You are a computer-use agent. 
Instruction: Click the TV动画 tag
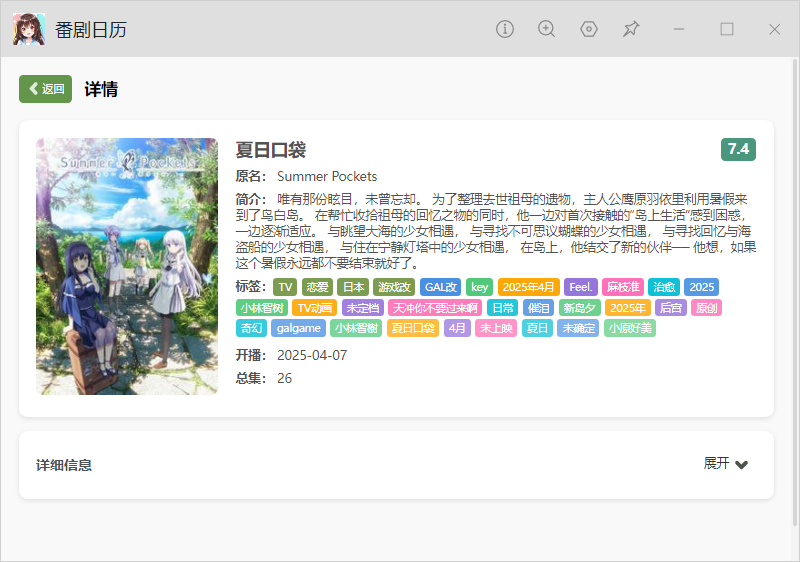(315, 308)
